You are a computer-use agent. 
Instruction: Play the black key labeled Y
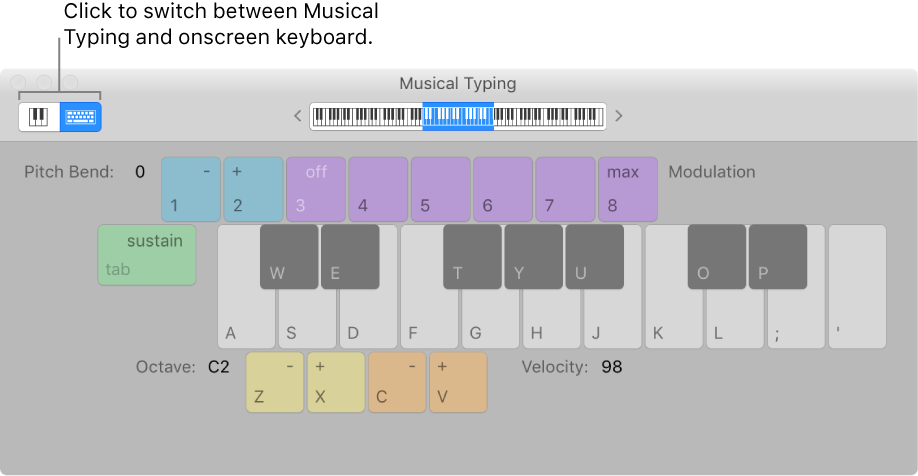tap(533, 257)
